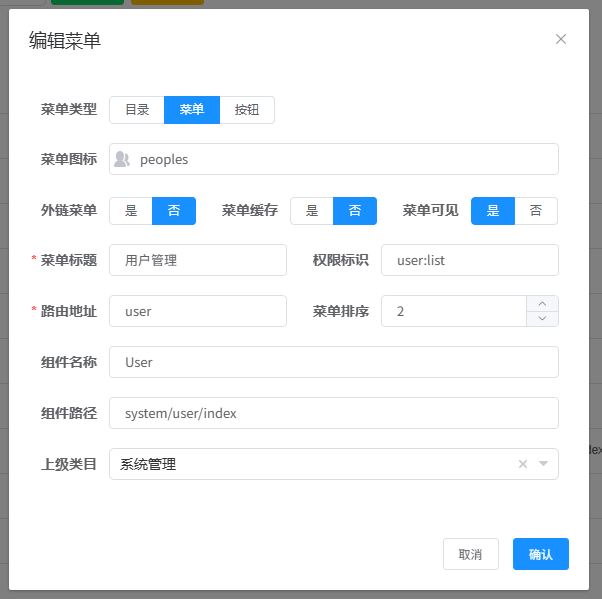Set 外链菜单 to 是
Screen dimensions: 602x599
point(131,211)
